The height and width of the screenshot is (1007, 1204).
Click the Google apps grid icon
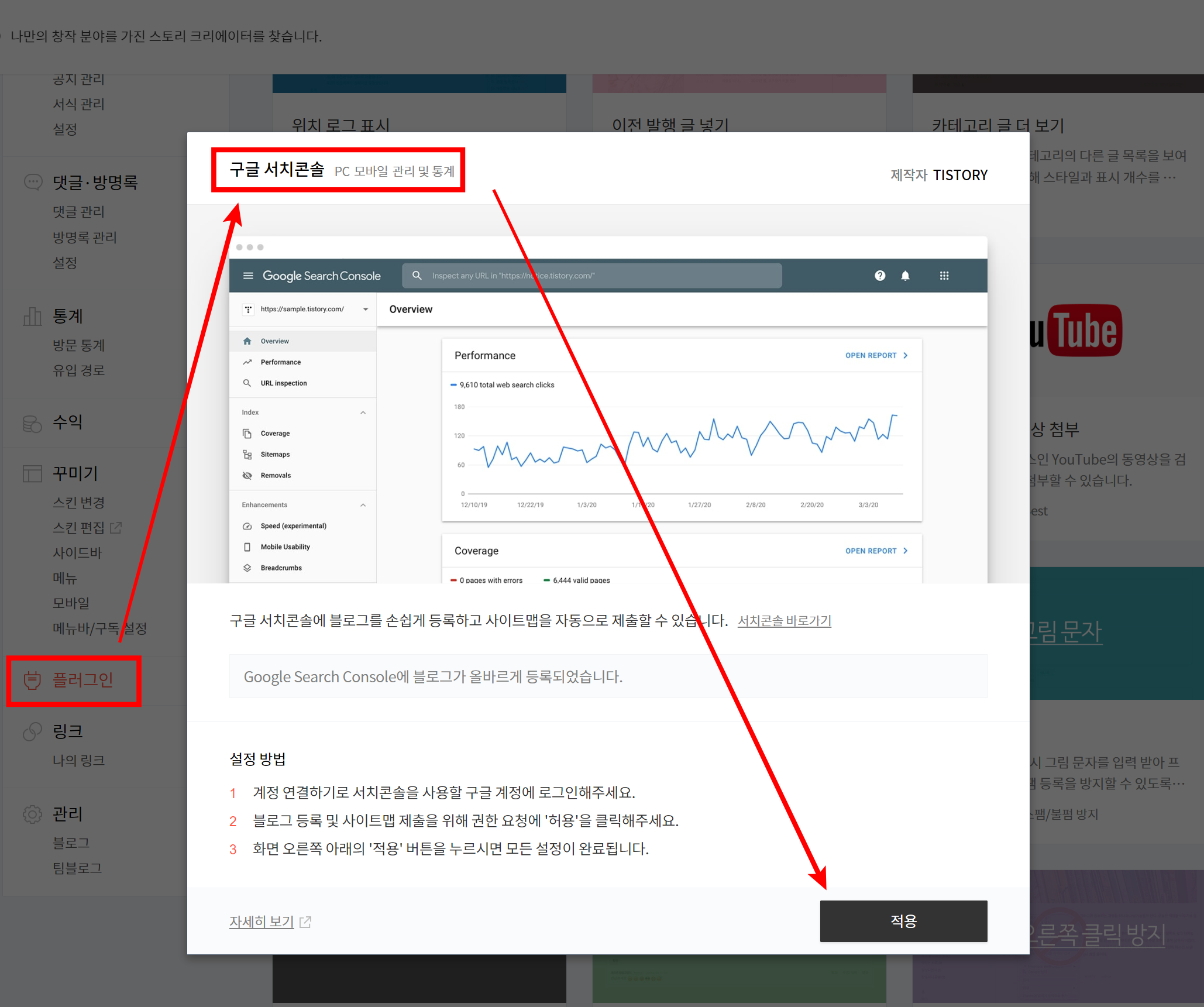click(x=944, y=276)
